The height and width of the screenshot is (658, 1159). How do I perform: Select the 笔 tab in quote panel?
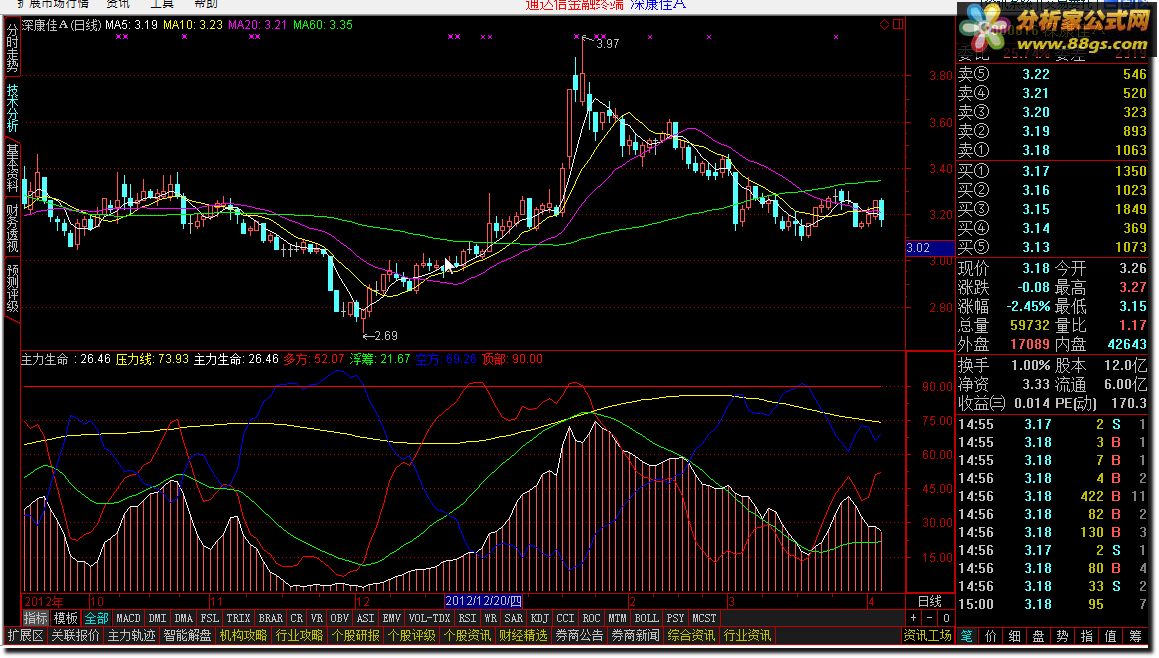967,636
